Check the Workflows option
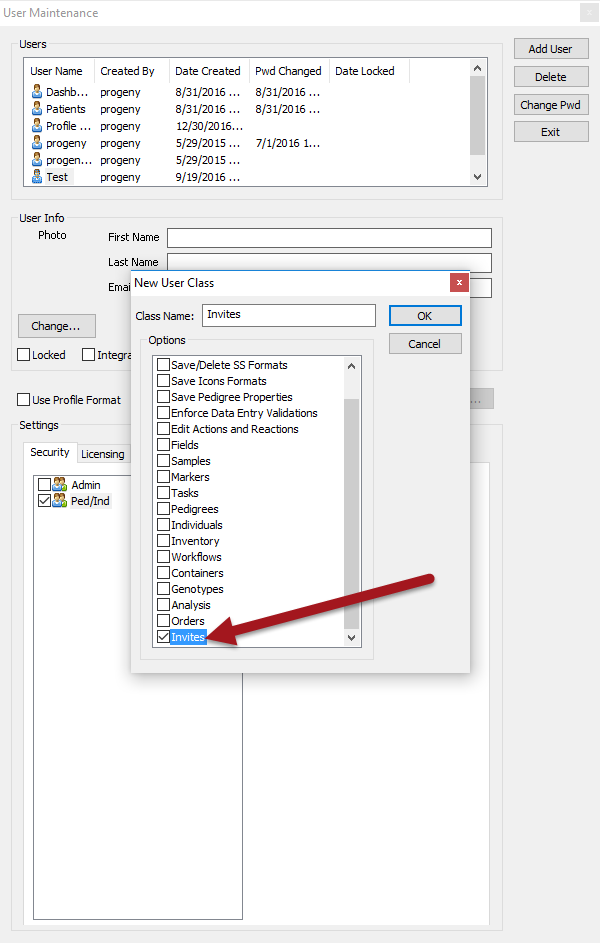Viewport: 600px width, 943px height. coord(163,557)
